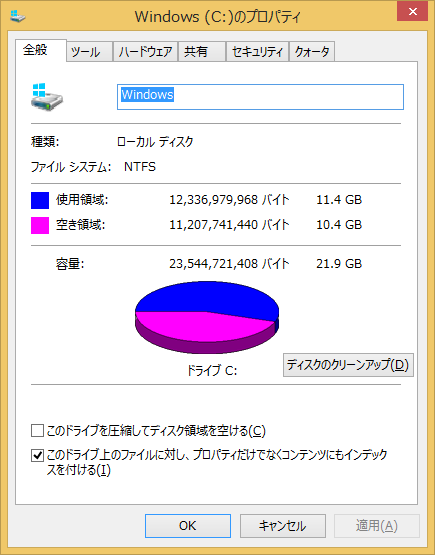Click the キャンセル button
The height and width of the screenshot is (555, 435).
[283, 526]
